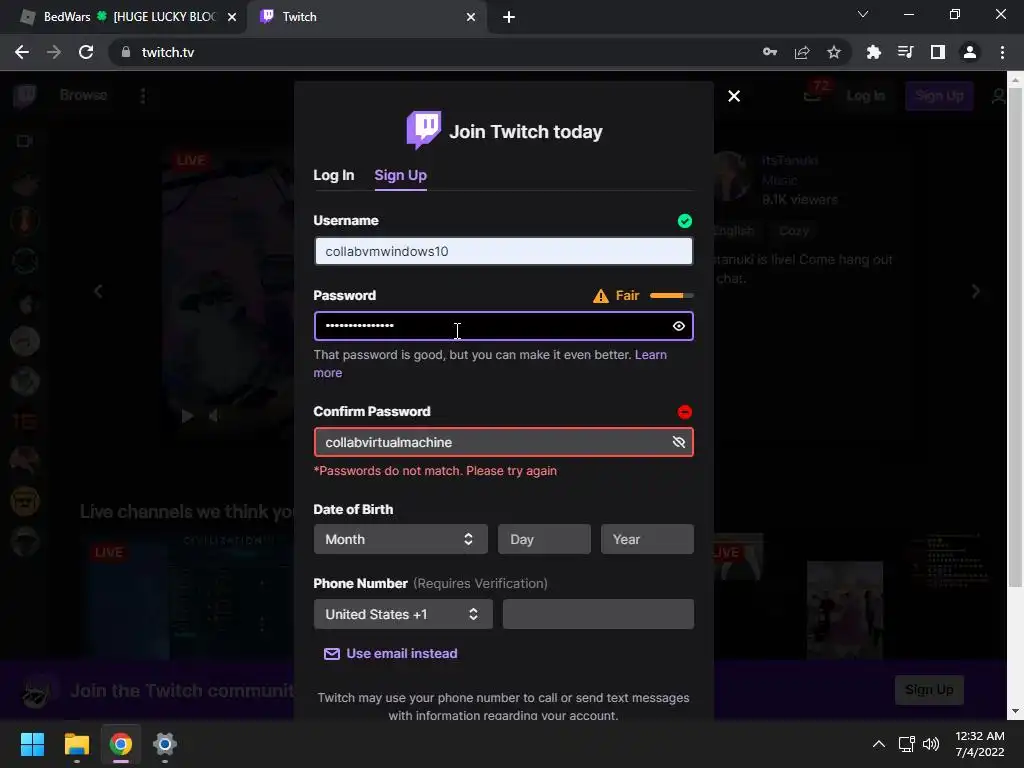
Task: Open the United States +1 country dropdown
Action: point(403,615)
